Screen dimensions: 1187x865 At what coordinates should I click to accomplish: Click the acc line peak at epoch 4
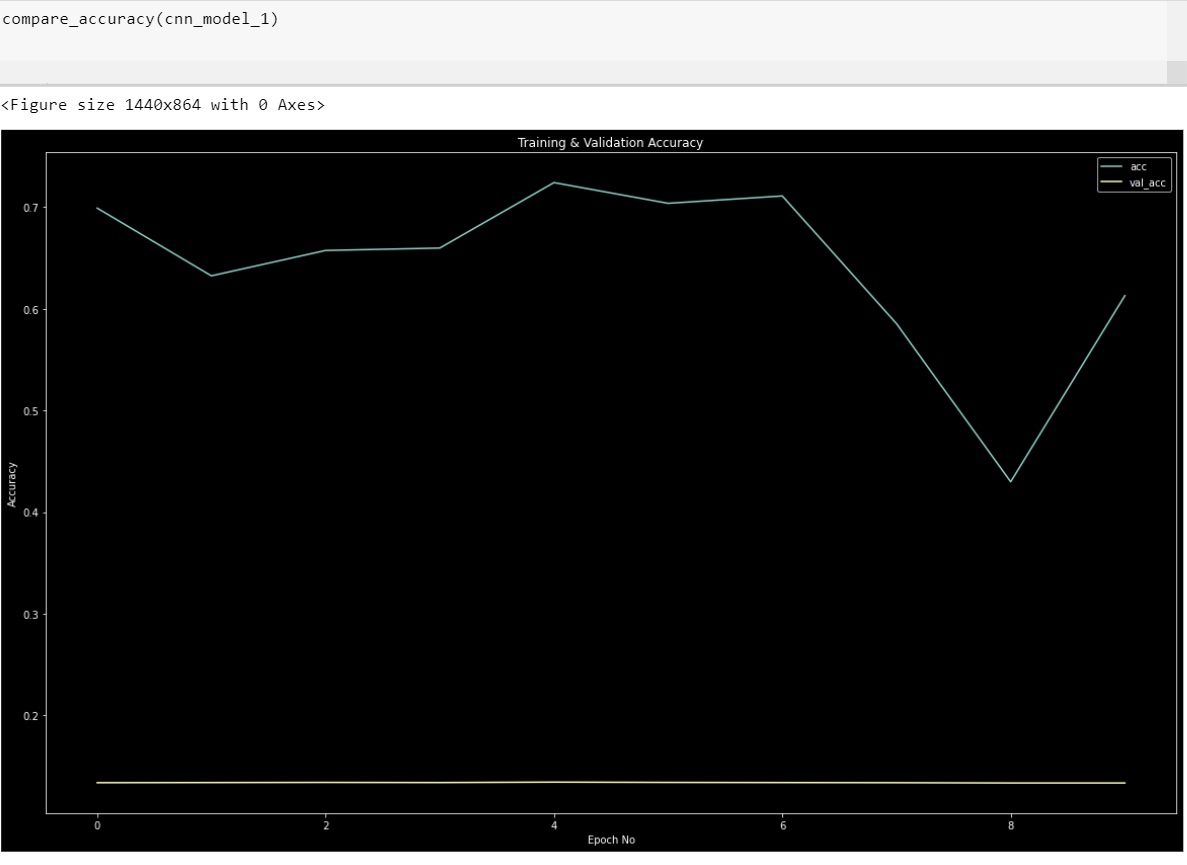(x=554, y=182)
